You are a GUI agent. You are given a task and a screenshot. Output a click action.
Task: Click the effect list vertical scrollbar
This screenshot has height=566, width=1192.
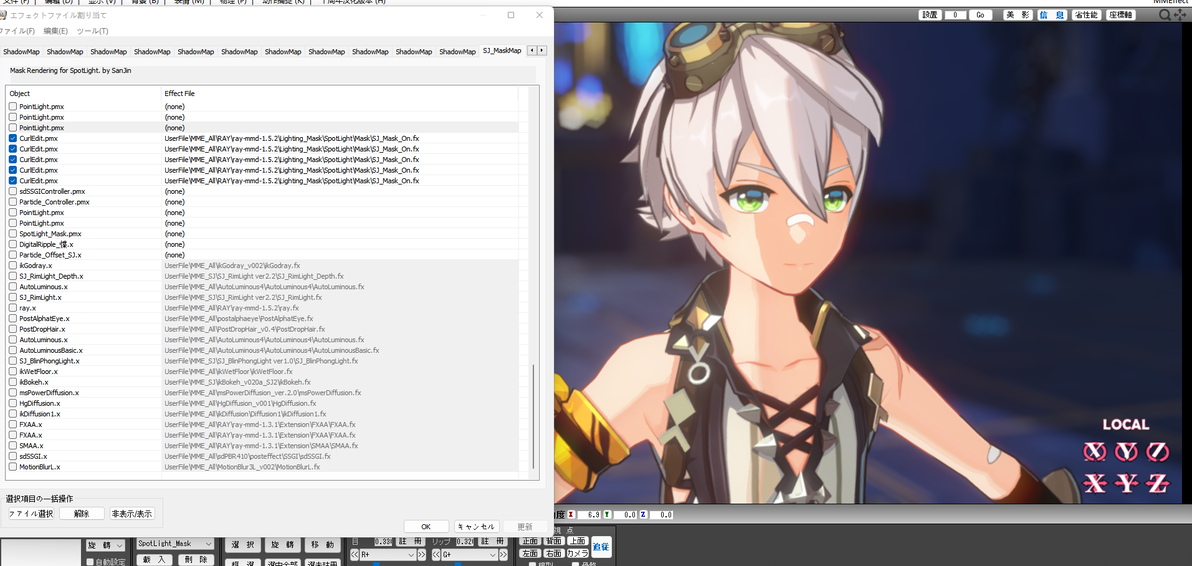click(533, 283)
